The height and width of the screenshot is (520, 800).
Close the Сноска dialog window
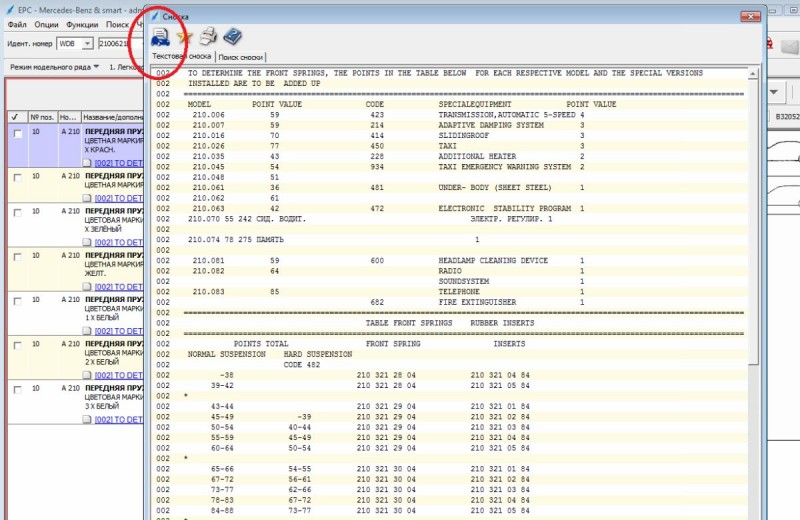tap(750, 16)
